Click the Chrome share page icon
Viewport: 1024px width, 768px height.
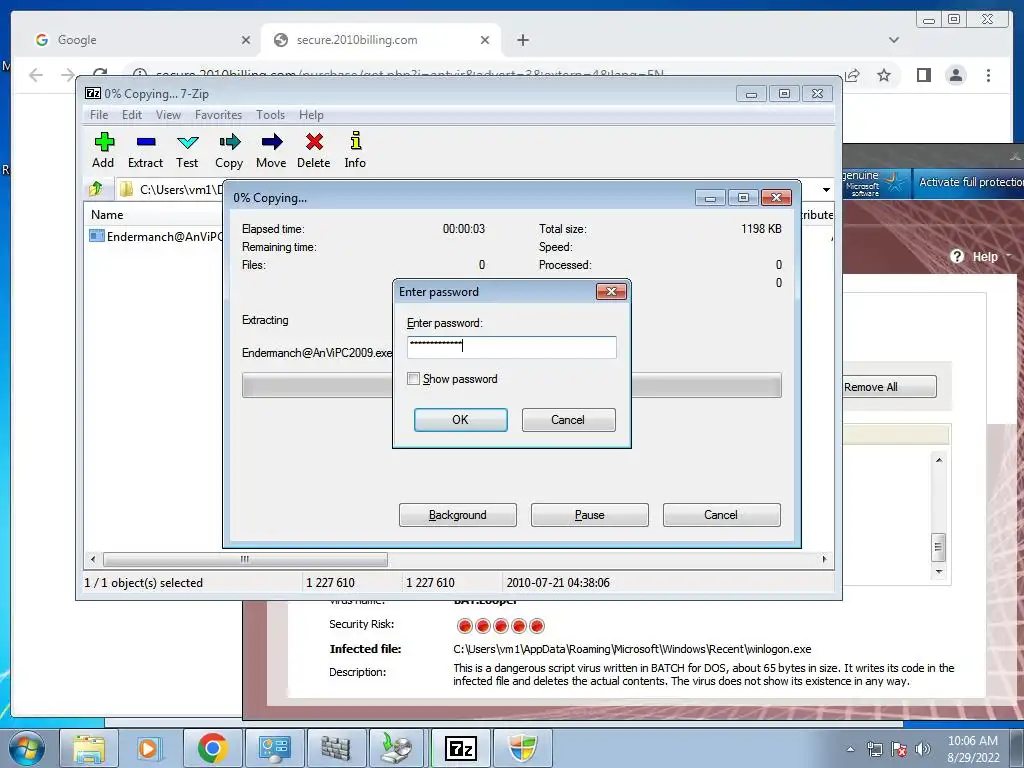point(852,75)
